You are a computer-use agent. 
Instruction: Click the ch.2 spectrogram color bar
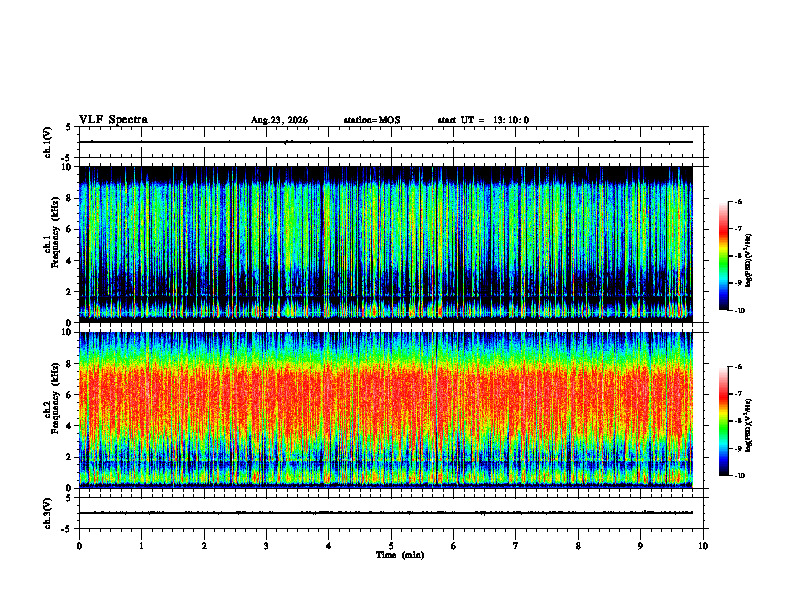click(x=723, y=421)
